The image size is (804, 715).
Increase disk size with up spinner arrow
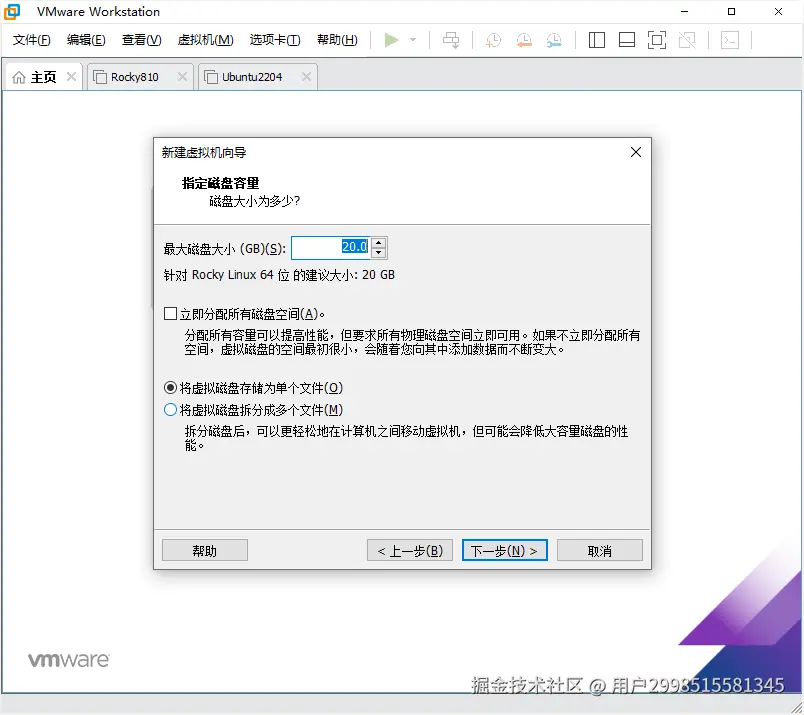(x=378, y=243)
